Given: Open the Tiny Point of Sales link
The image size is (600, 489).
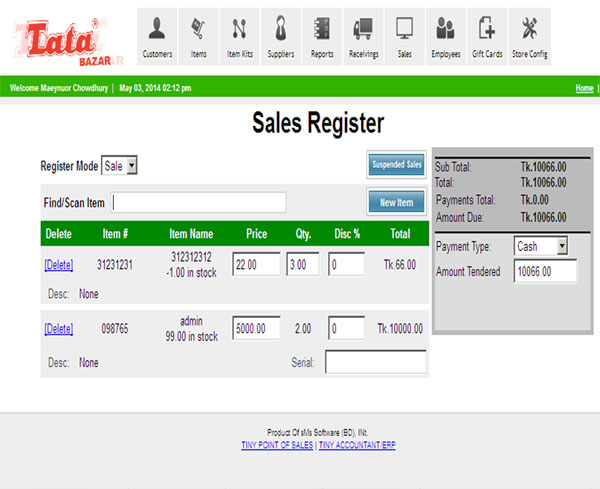Looking at the screenshot, I should 277,444.
